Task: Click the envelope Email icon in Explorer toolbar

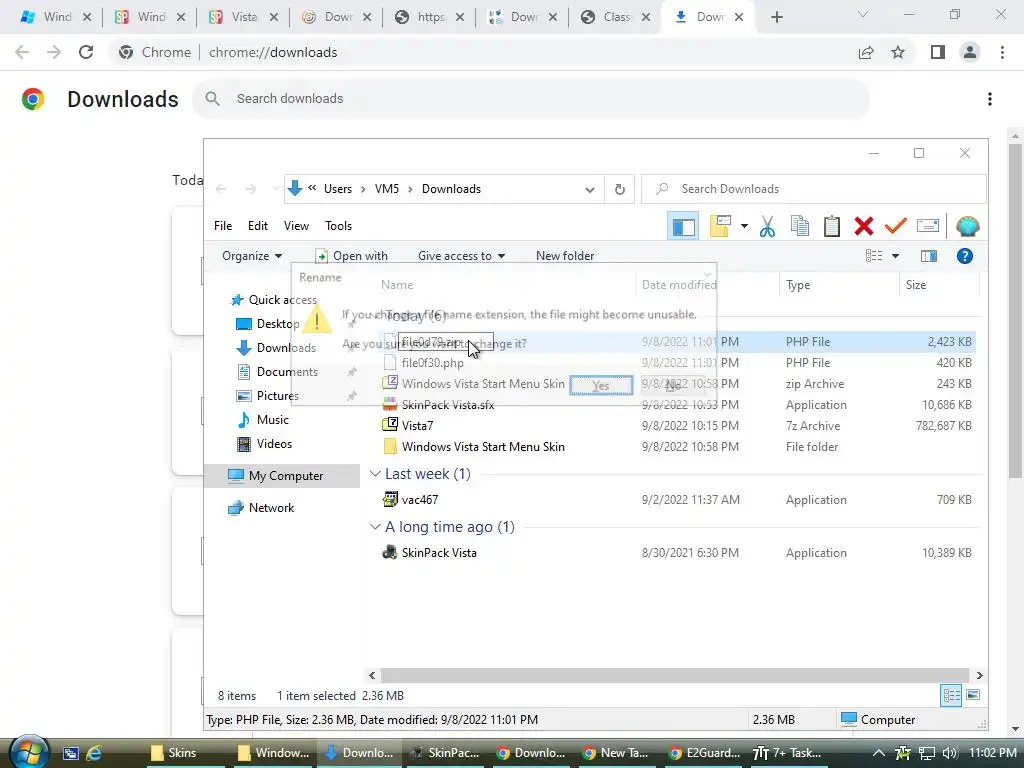Action: pyautogui.click(x=927, y=226)
